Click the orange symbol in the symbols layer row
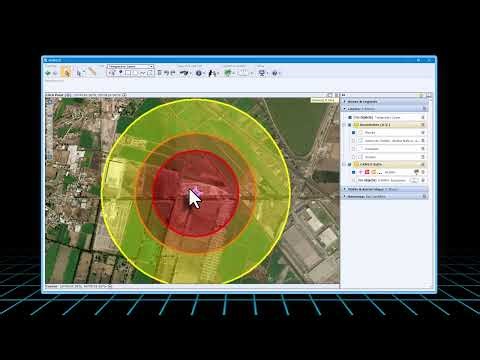This screenshot has height=360, width=480. pos(374,172)
